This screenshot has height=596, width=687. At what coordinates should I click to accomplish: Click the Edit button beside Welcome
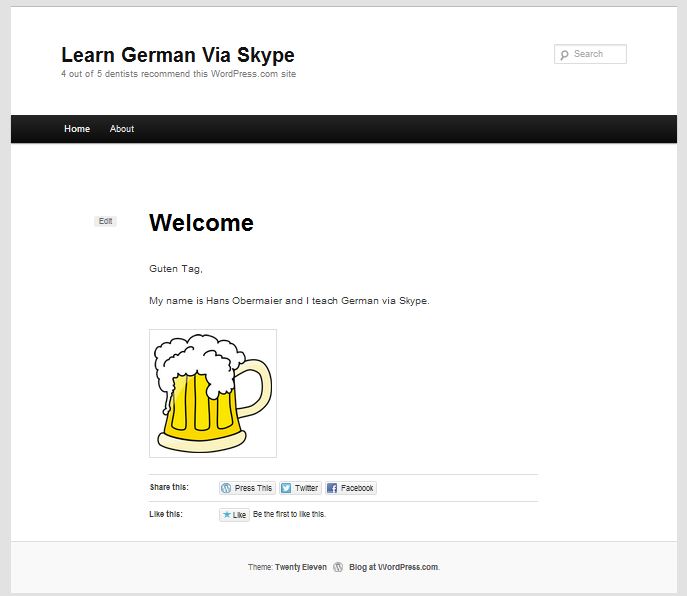pyautogui.click(x=106, y=221)
